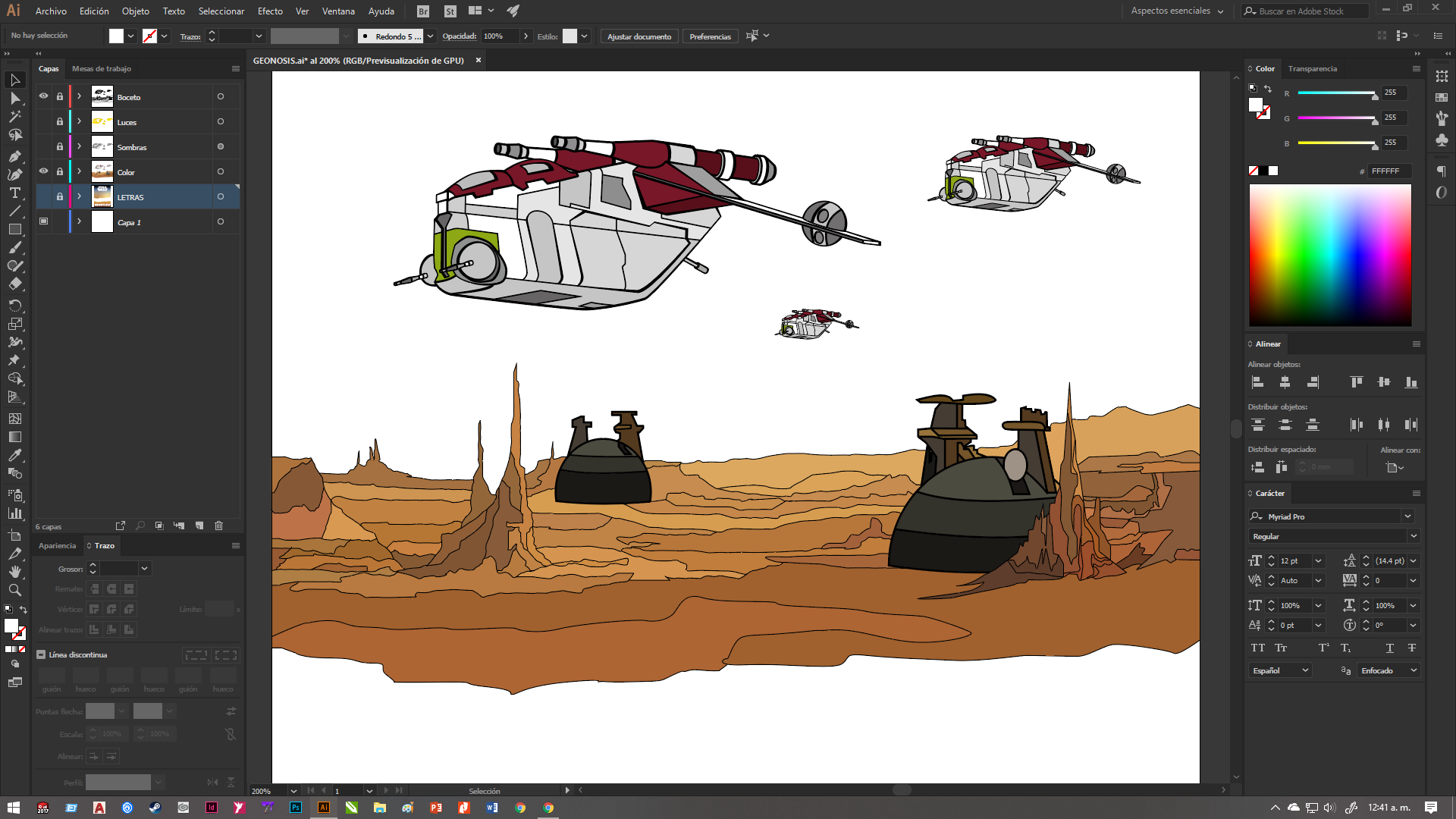
Task: Hide the Color layer
Action: tap(43, 171)
